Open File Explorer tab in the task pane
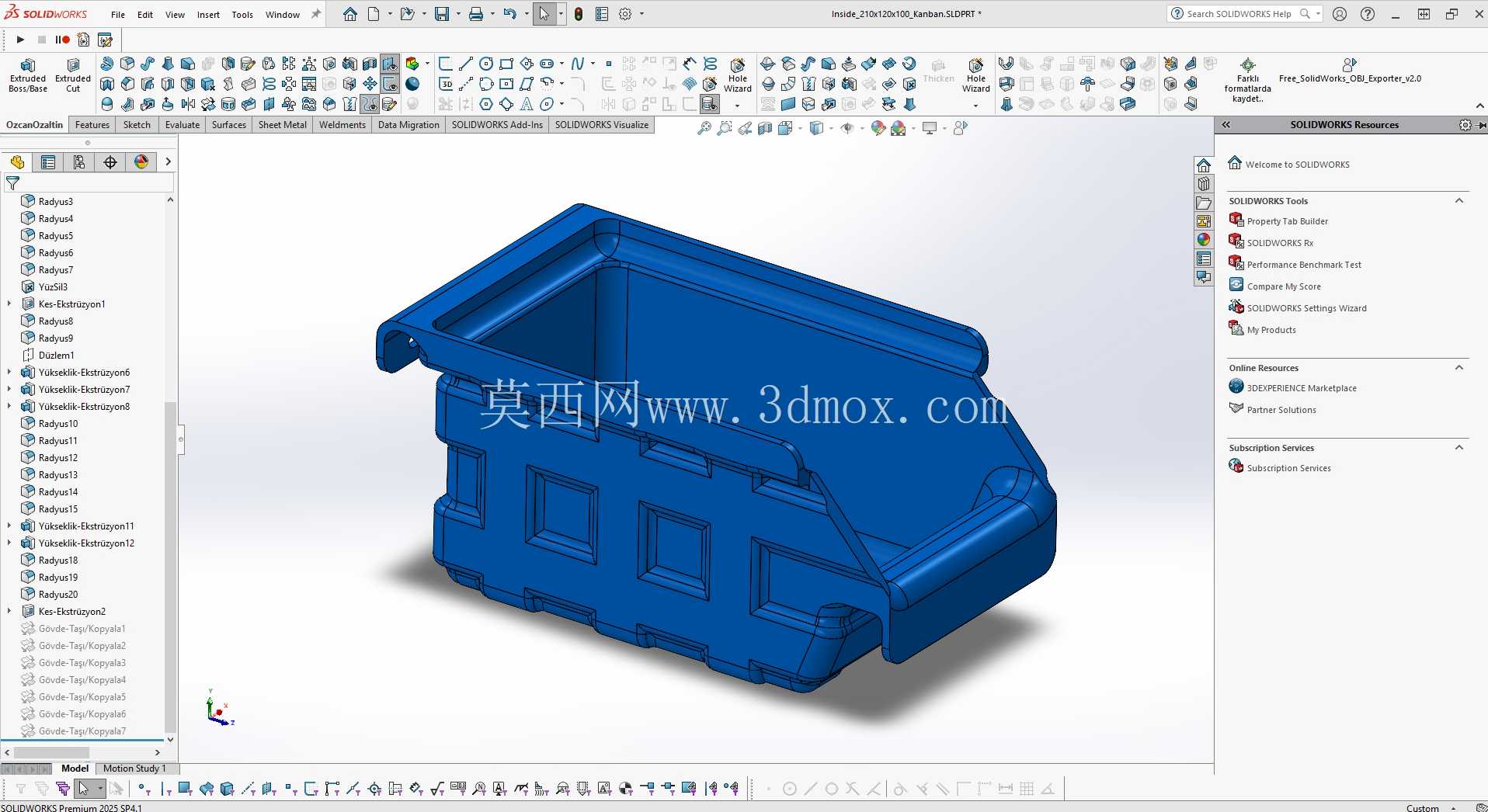The width and height of the screenshot is (1488, 812). (1204, 203)
